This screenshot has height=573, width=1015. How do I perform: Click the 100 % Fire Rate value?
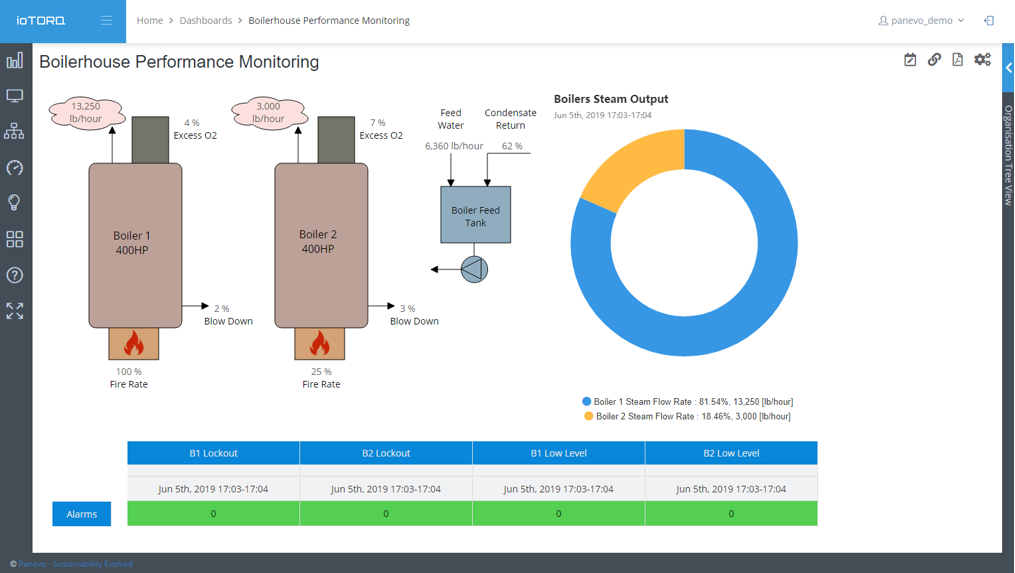(129, 372)
